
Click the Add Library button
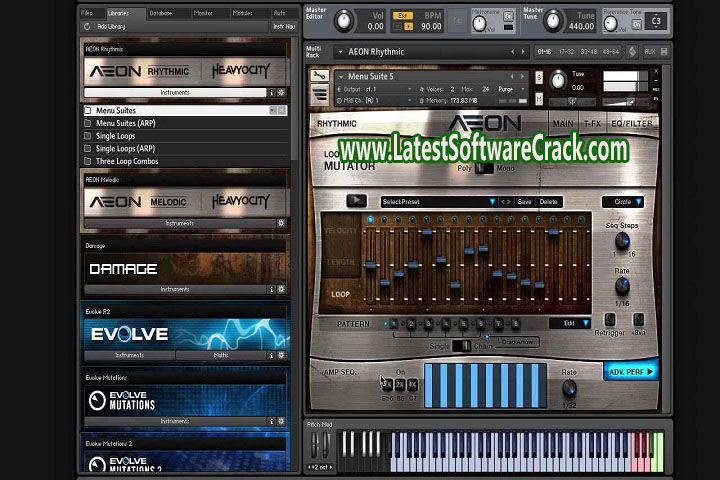tap(111, 26)
